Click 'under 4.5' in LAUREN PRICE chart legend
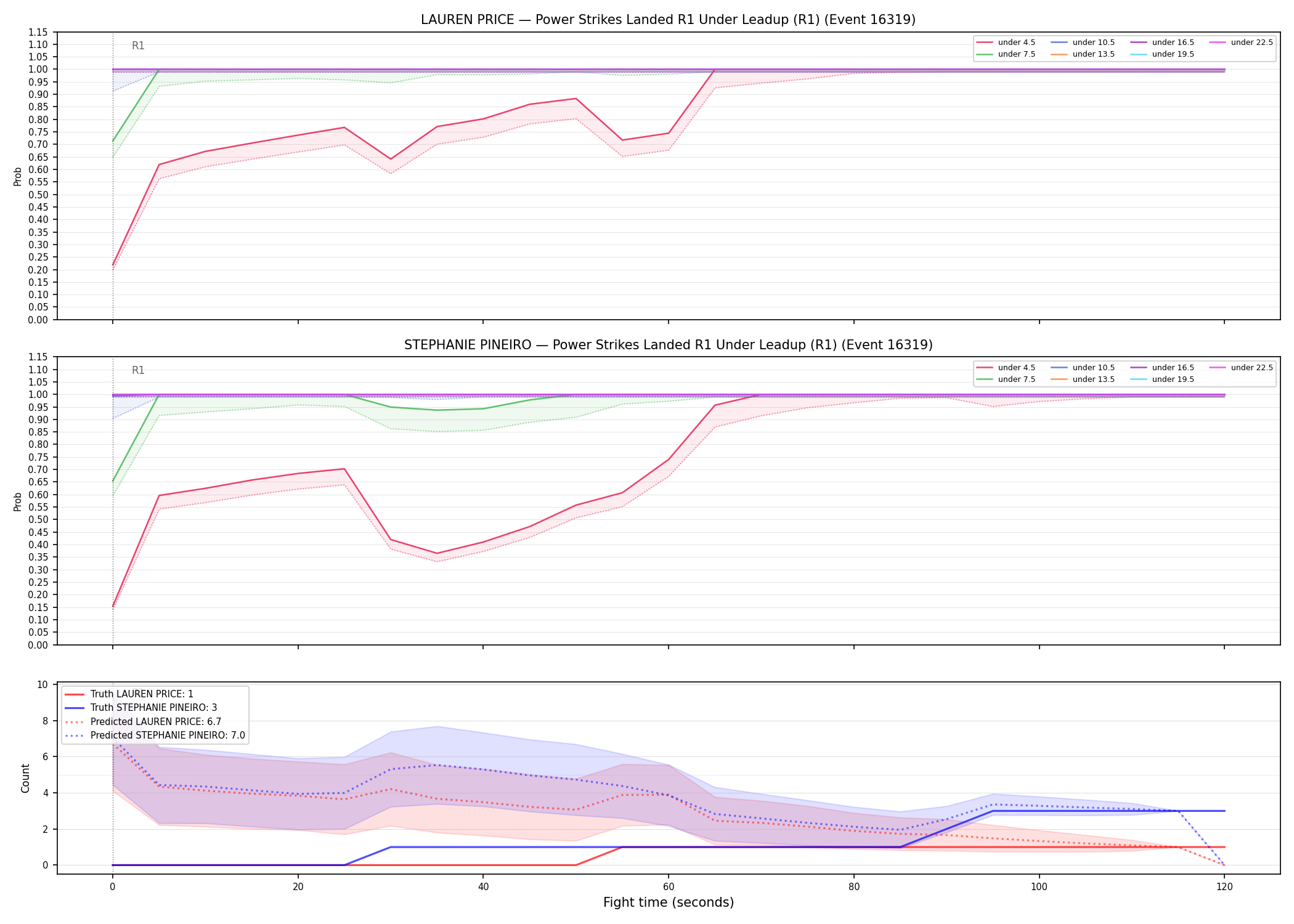This screenshot has width=1294, height=924. click(1006, 43)
